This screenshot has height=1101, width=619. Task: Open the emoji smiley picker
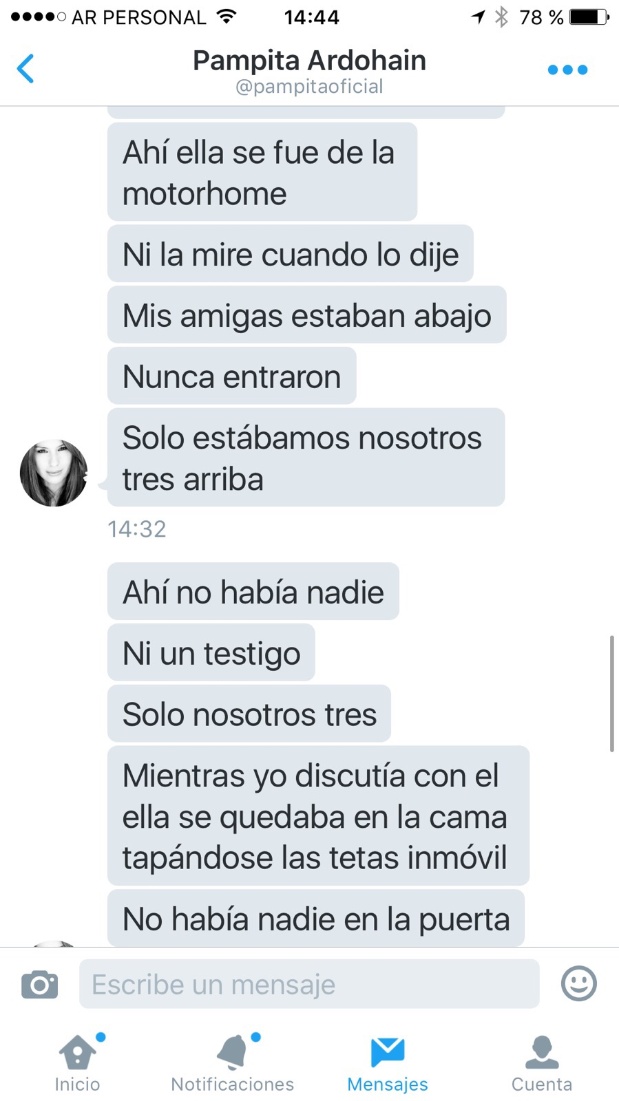pyautogui.click(x=579, y=983)
